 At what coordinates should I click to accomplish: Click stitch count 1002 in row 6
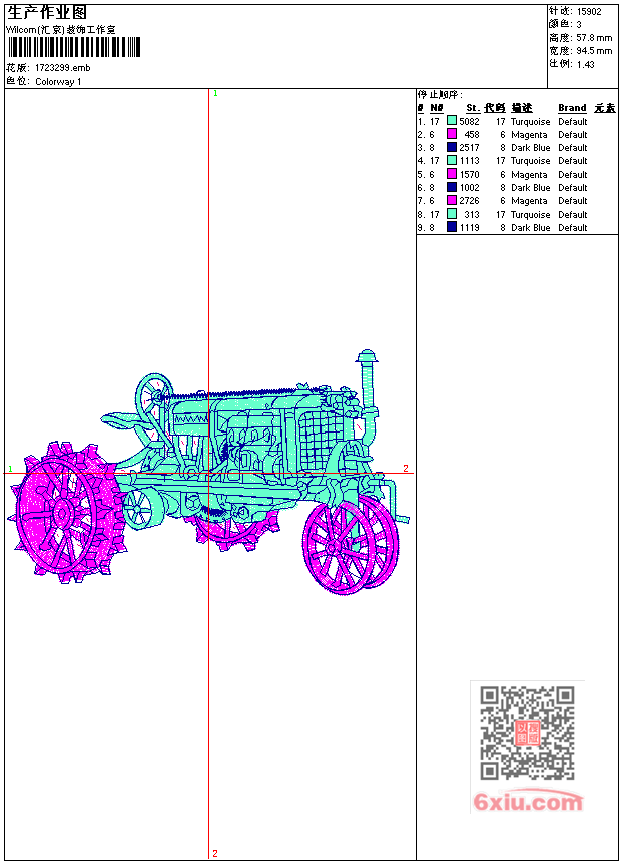point(470,188)
